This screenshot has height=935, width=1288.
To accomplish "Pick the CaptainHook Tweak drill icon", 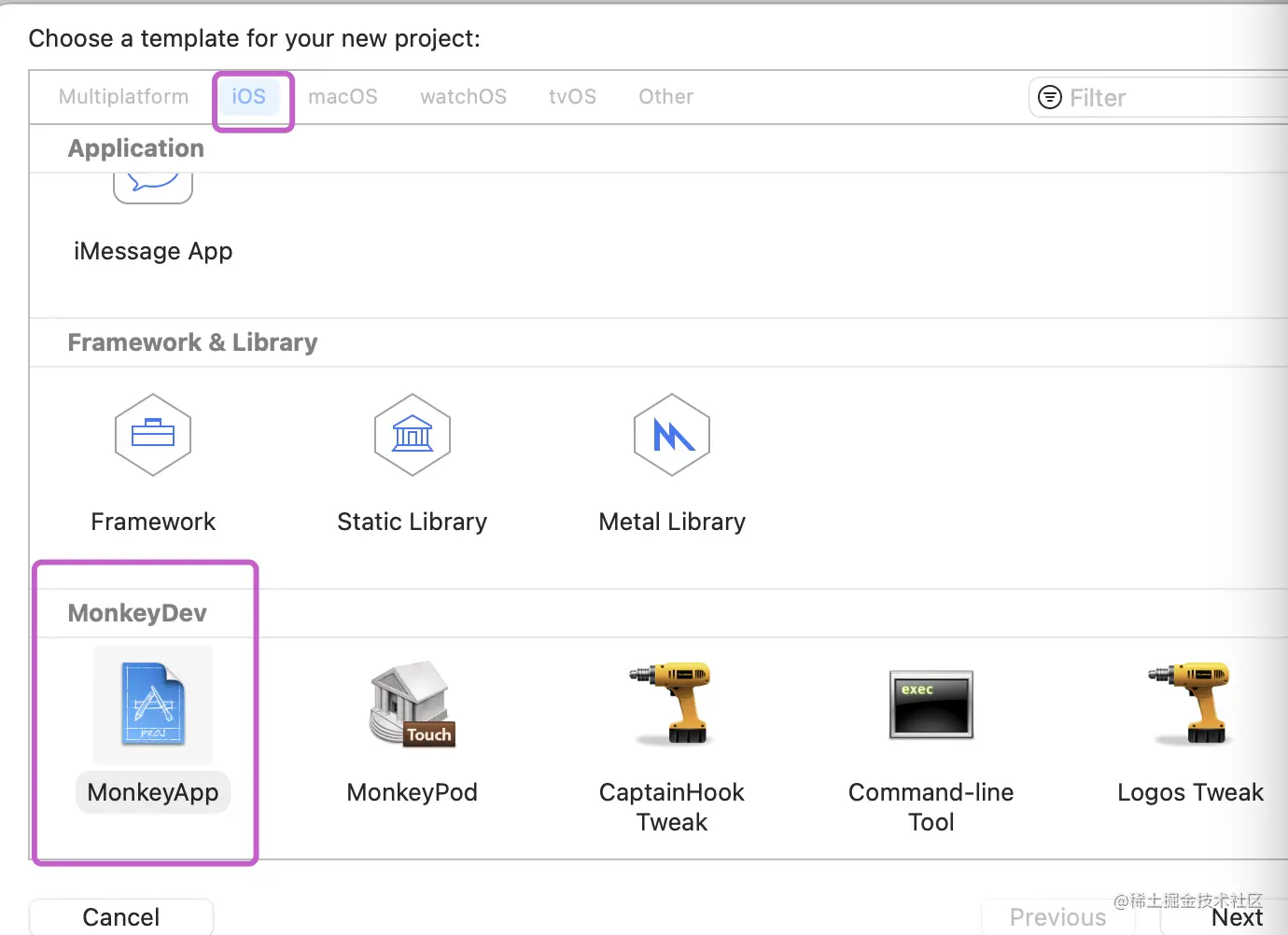I will click(672, 703).
